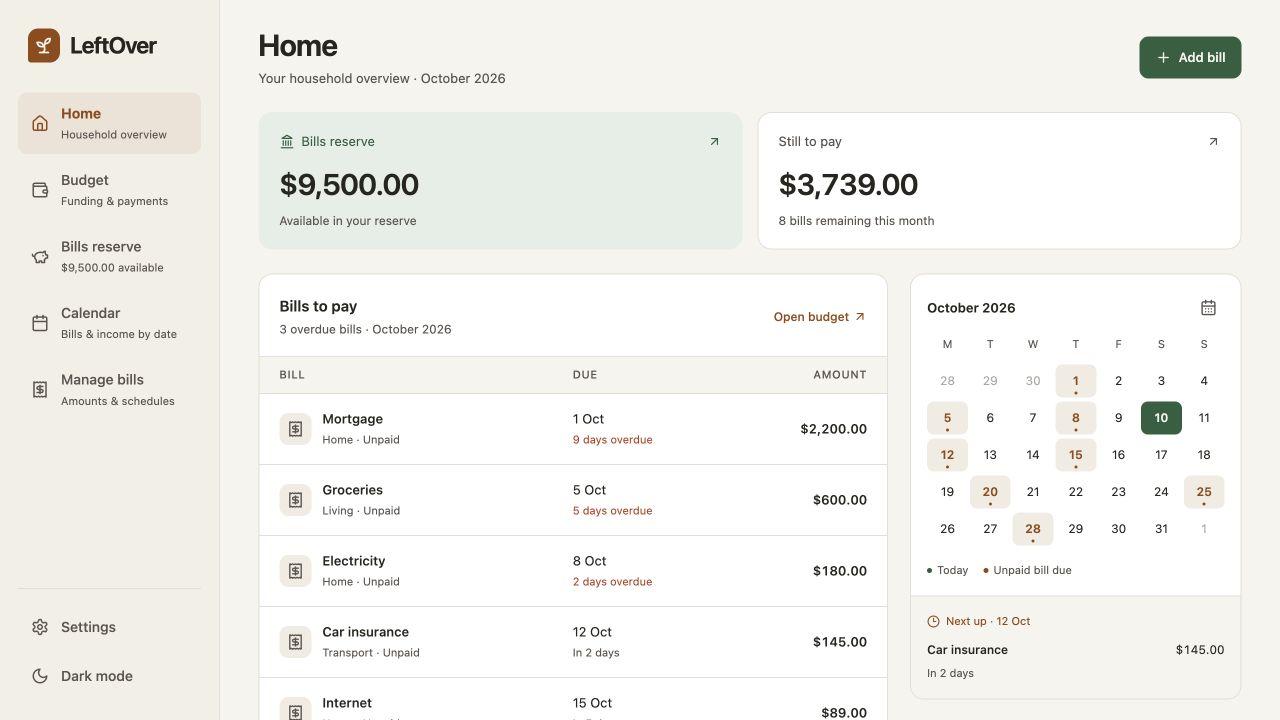This screenshot has height=720, width=1280.
Task: Click the Car insurance bill icon
Action: (295, 642)
